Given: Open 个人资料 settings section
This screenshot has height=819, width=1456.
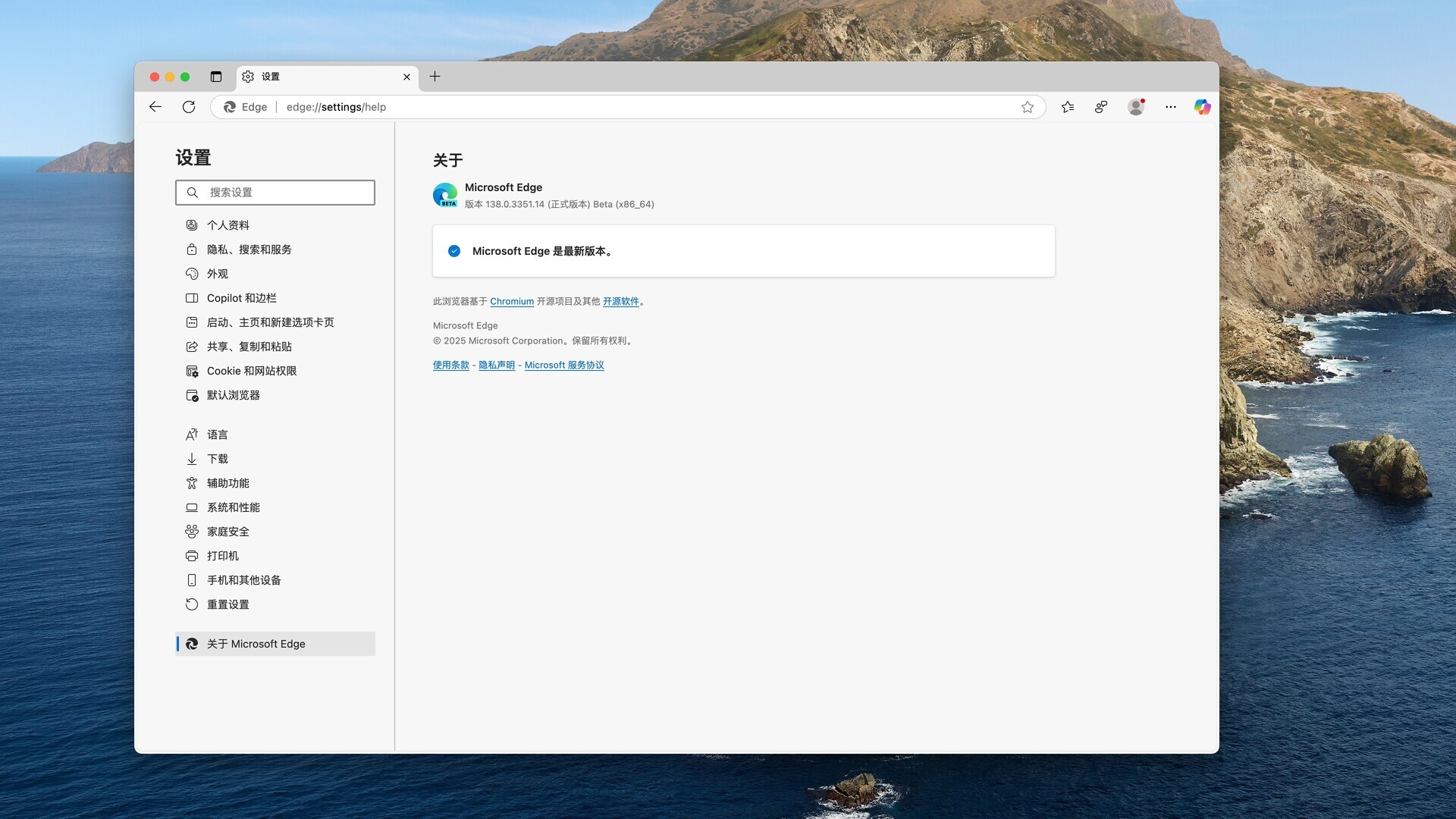Looking at the screenshot, I should (x=275, y=225).
